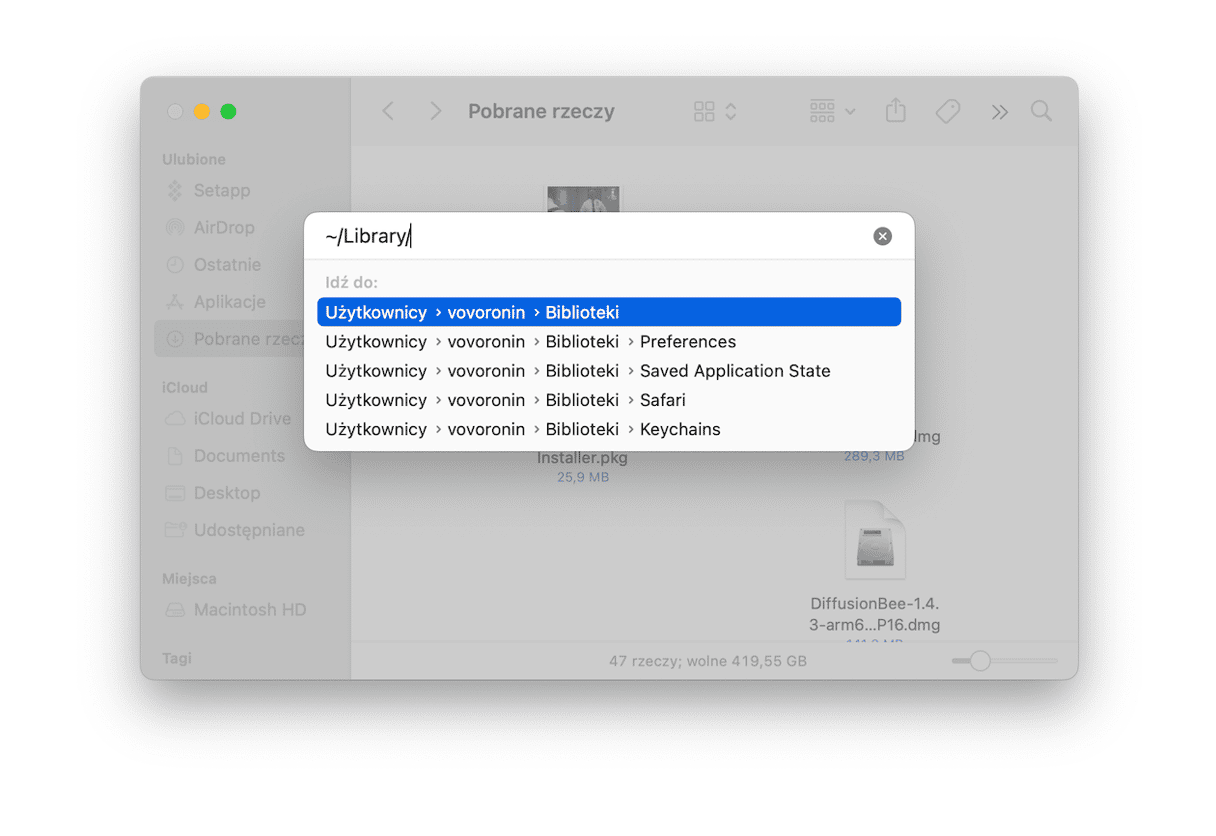
Task: Open the group-by options dropdown
Action: [x=832, y=111]
